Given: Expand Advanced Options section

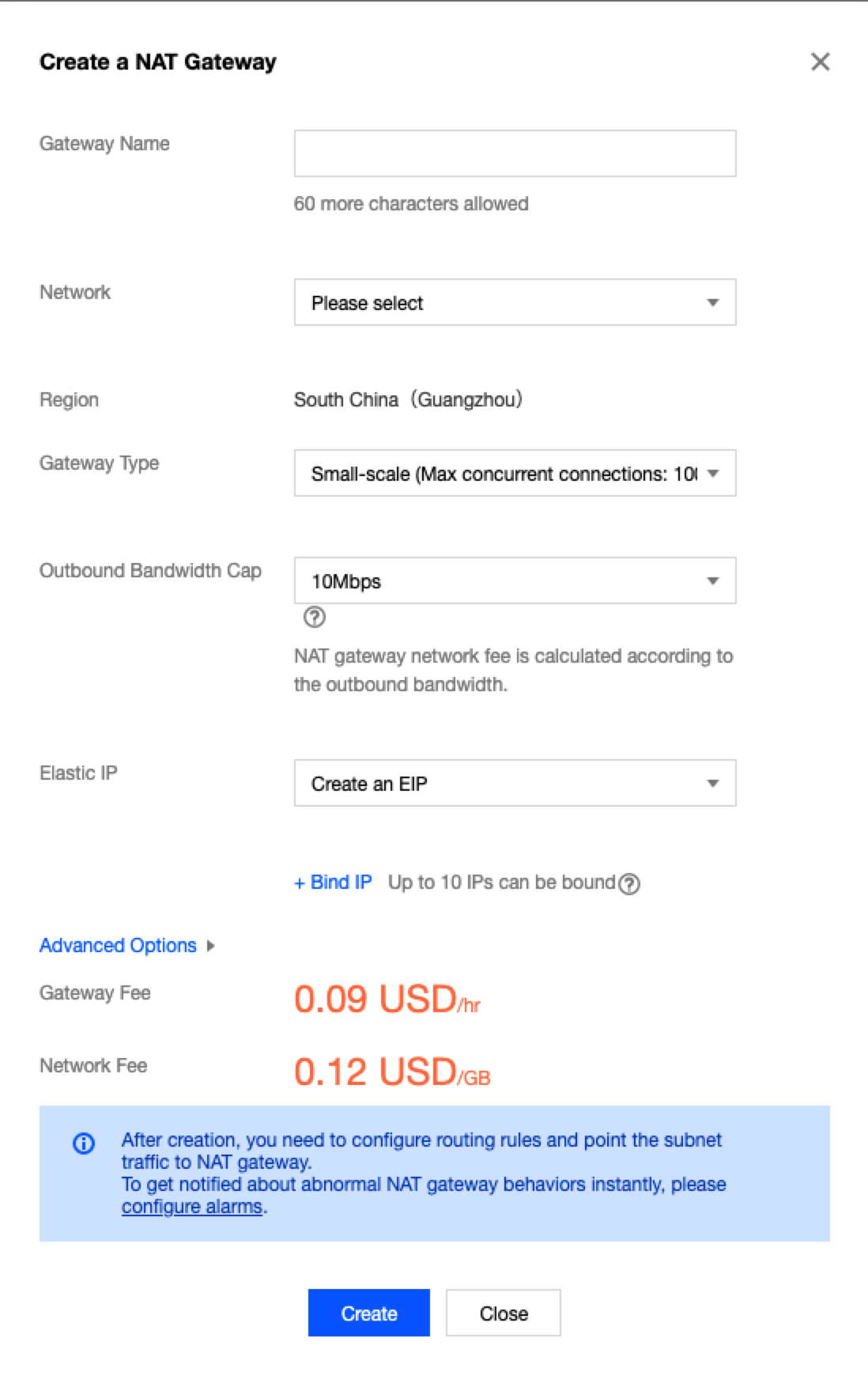Looking at the screenshot, I should pyautogui.click(x=118, y=946).
